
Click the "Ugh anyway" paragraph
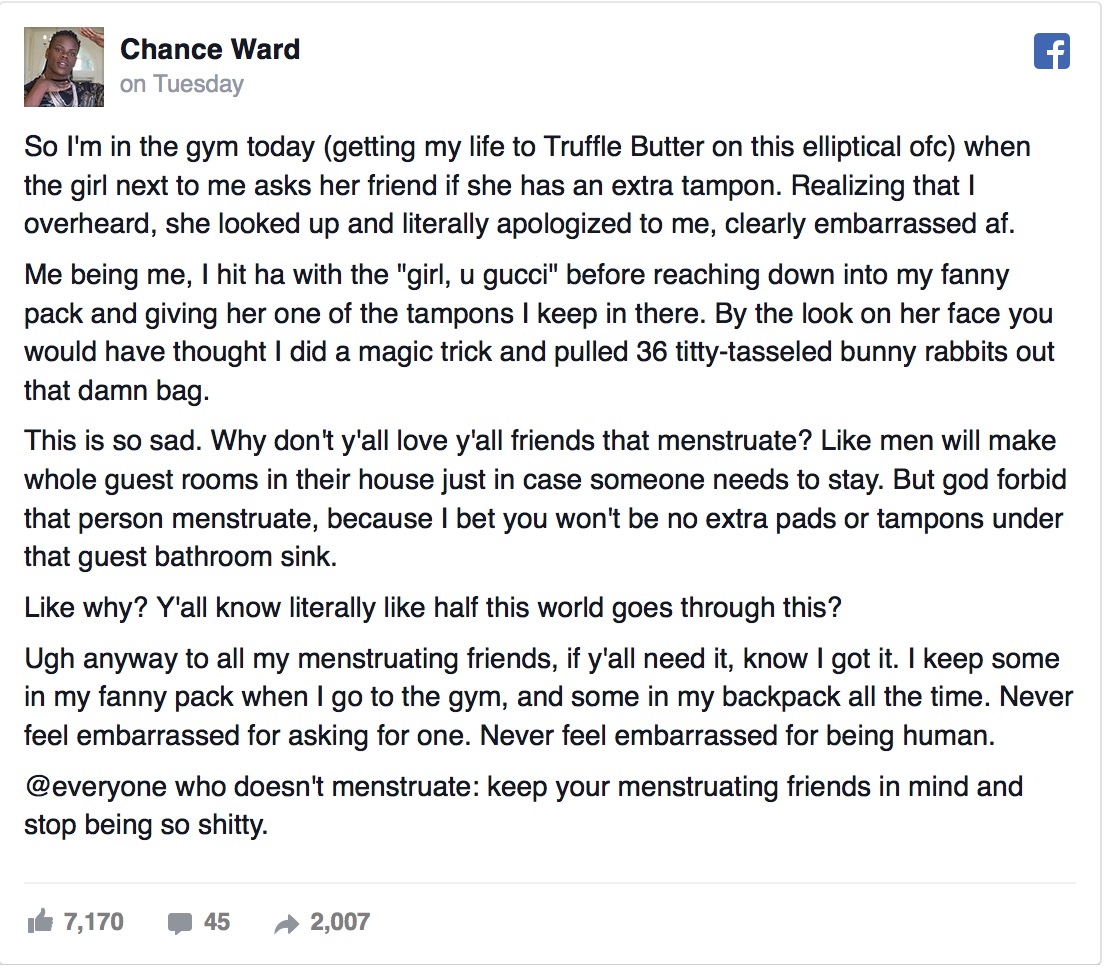click(548, 697)
